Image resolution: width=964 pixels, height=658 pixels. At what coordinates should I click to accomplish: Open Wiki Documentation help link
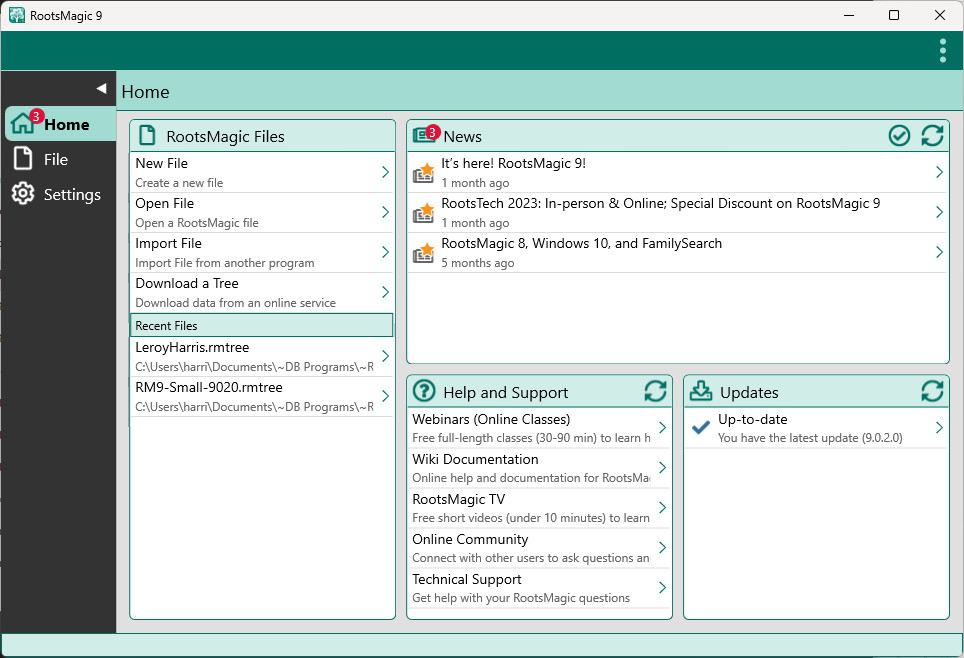(530, 468)
